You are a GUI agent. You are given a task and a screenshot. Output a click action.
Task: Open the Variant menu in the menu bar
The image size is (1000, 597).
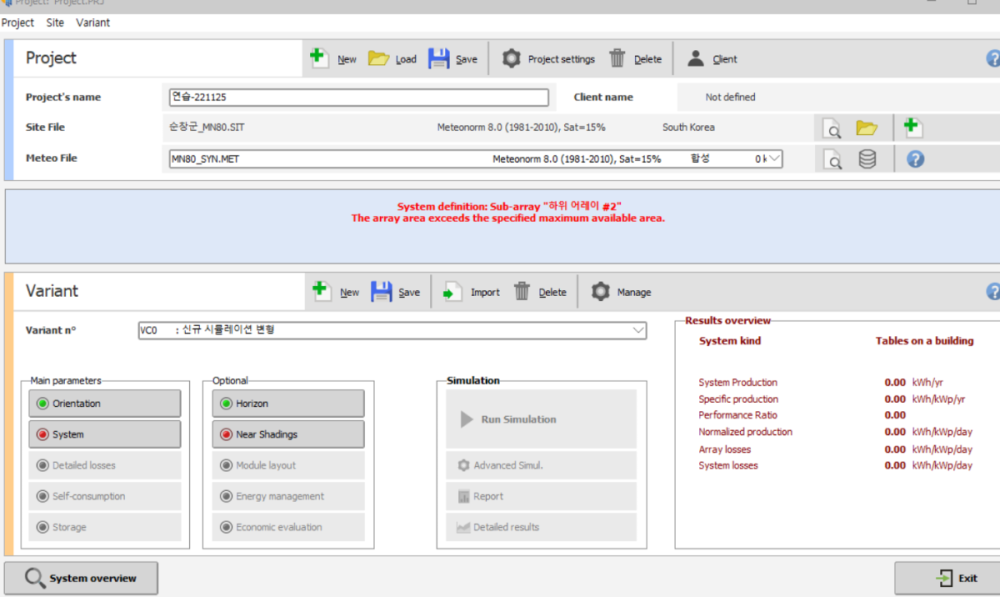93,22
